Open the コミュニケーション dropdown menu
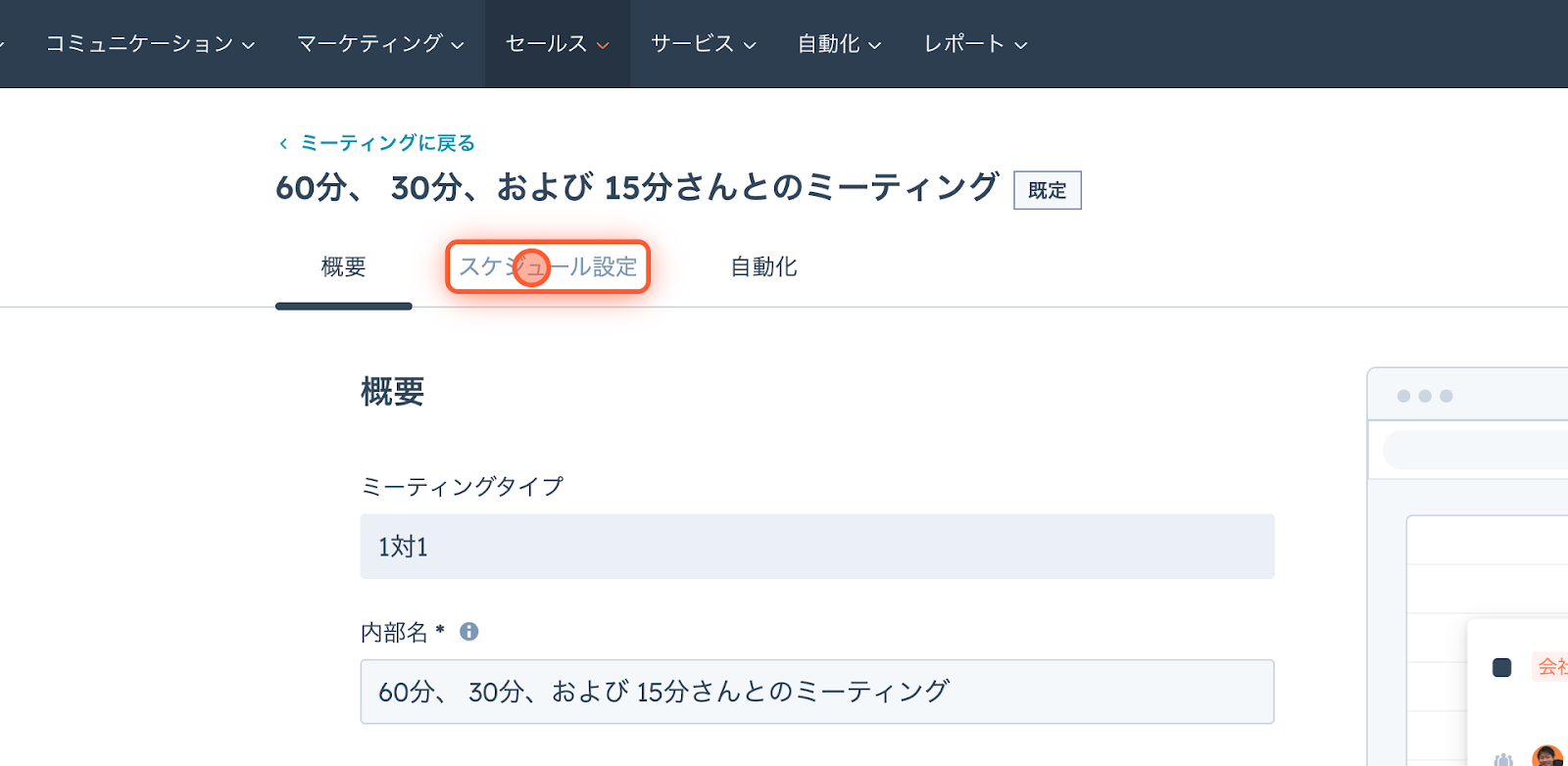 click(150, 44)
